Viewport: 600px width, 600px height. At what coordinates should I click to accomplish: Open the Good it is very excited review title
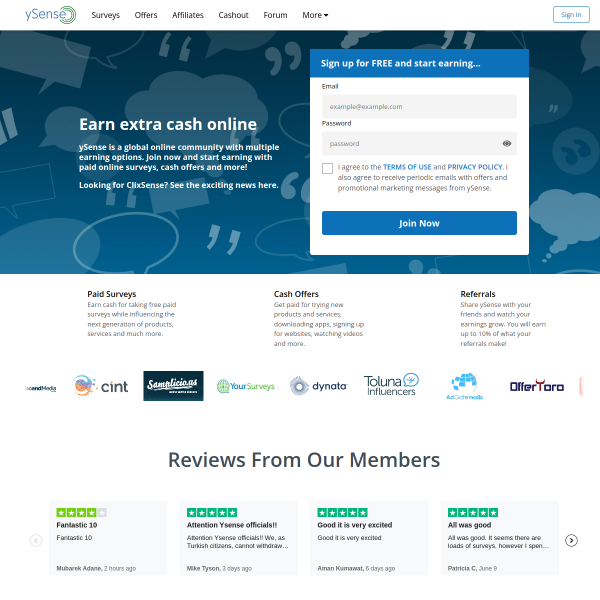[355, 525]
